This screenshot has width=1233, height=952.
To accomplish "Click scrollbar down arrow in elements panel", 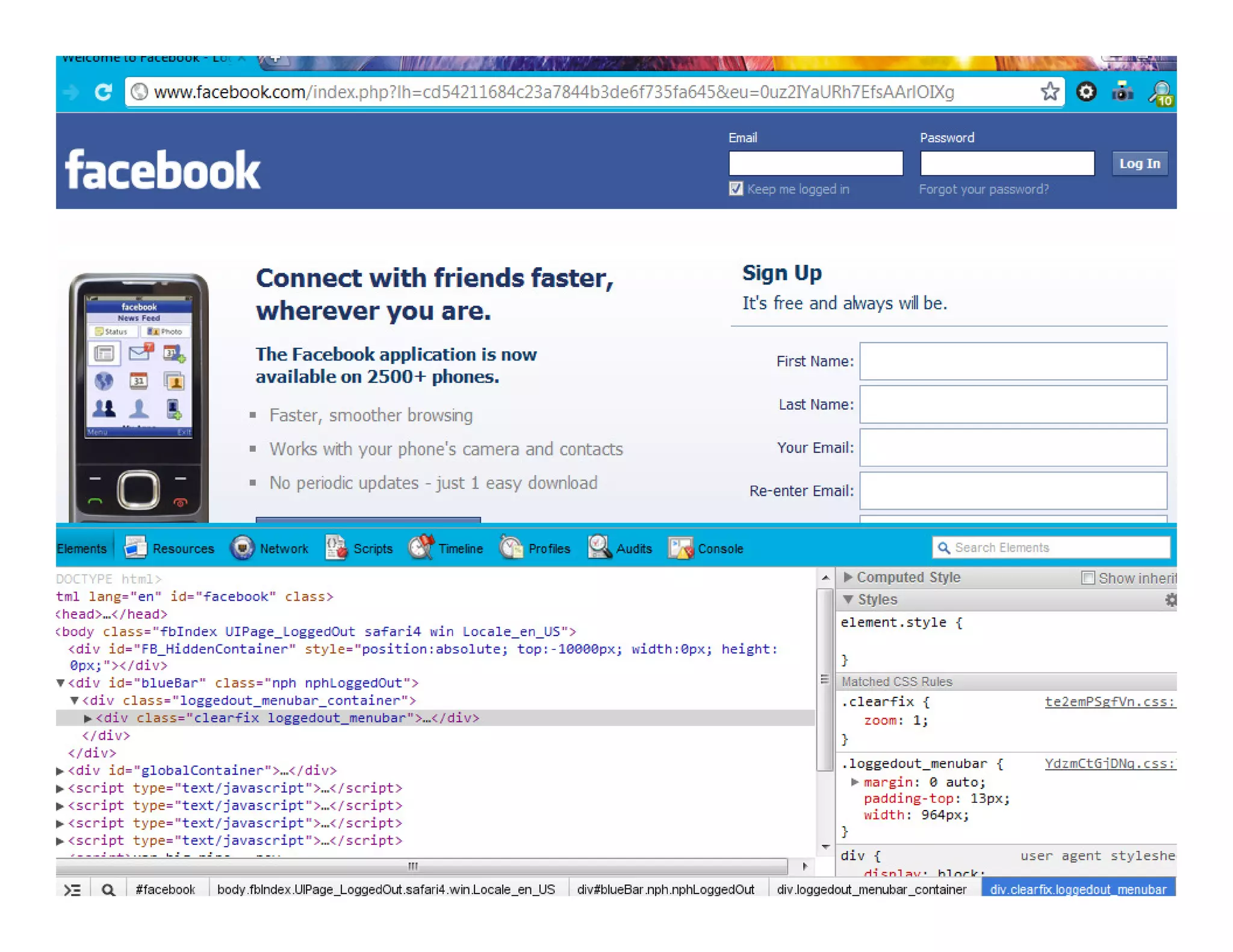I will coord(825,847).
